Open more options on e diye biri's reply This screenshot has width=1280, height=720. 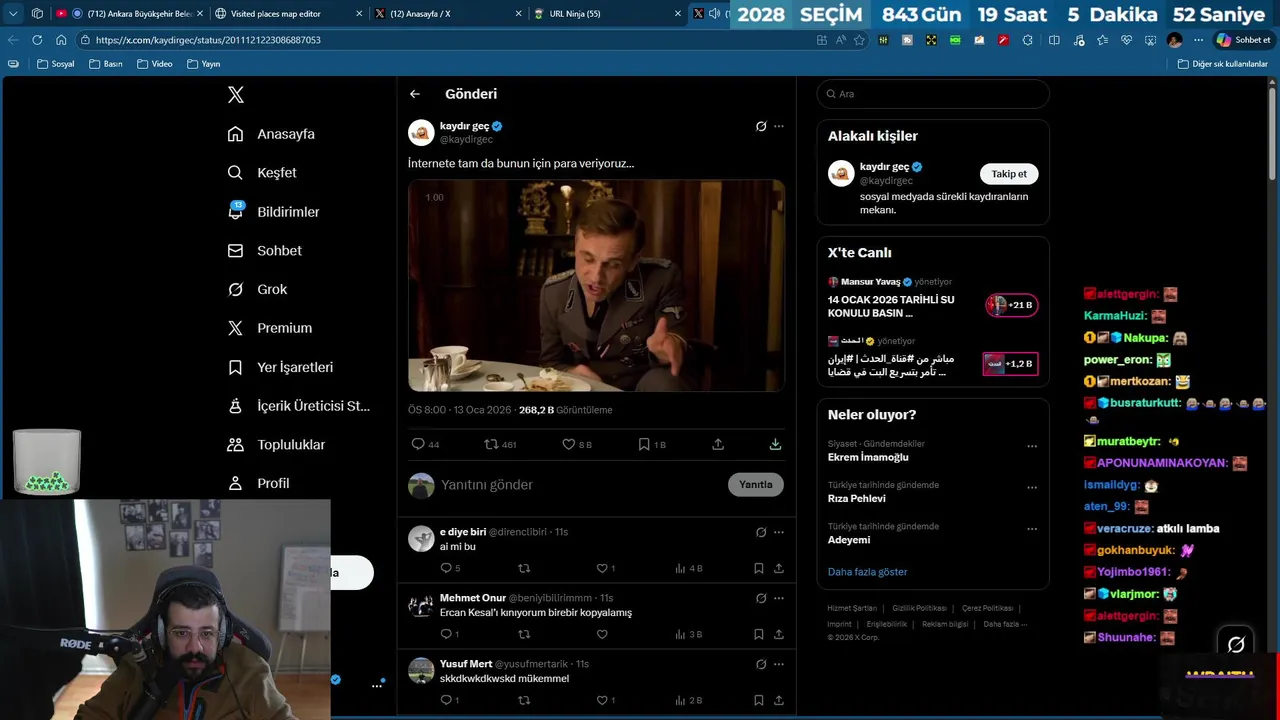click(x=779, y=532)
